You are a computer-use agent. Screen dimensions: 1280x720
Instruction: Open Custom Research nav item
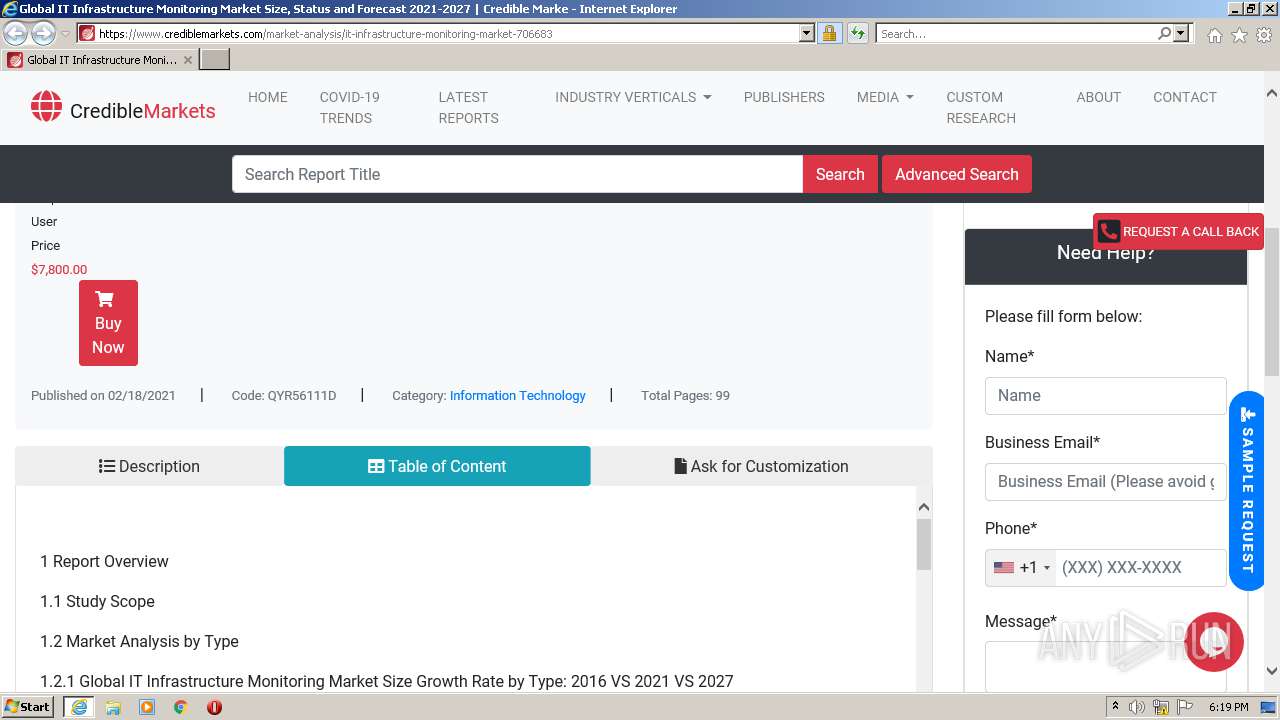(x=981, y=107)
